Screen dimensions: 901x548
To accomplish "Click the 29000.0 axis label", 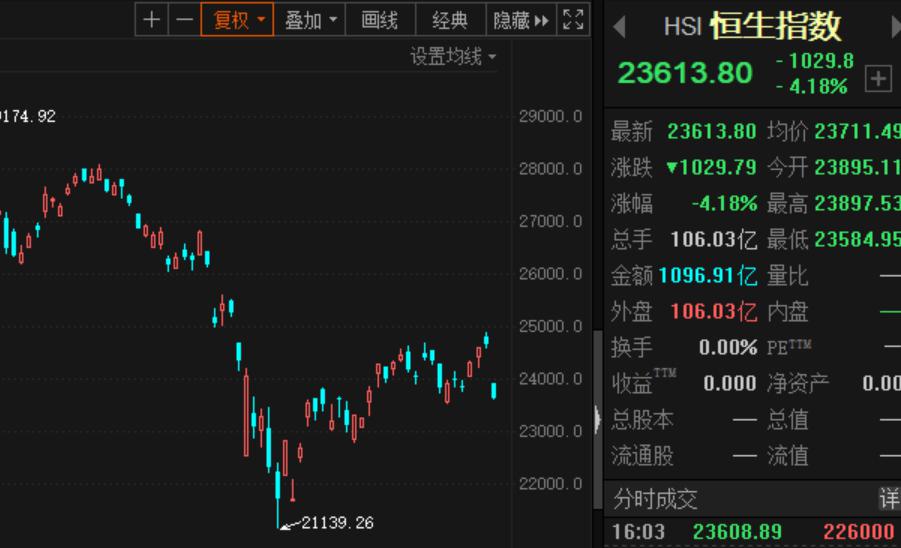I will coord(550,116).
